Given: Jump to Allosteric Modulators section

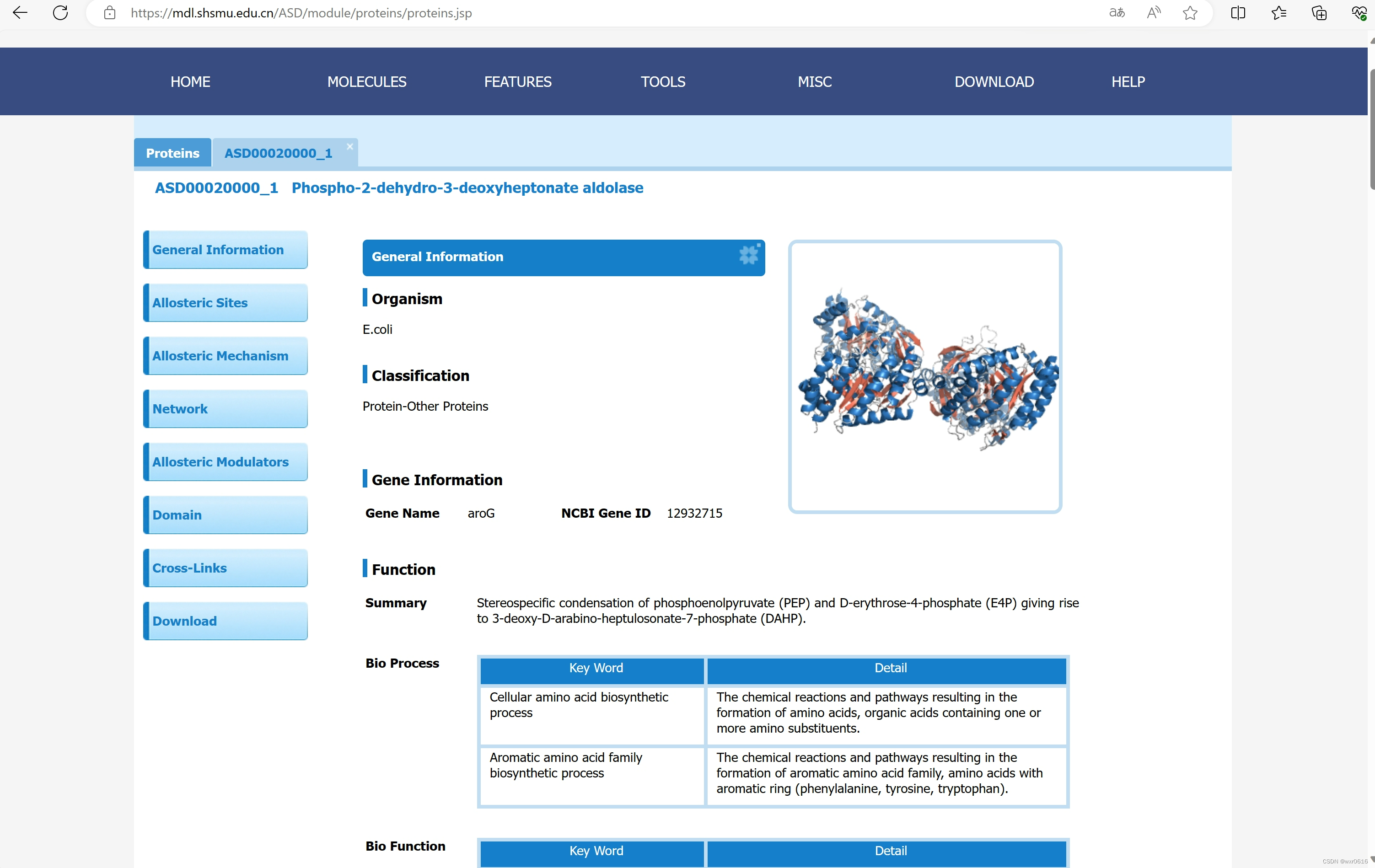Looking at the screenshot, I should tap(226, 462).
